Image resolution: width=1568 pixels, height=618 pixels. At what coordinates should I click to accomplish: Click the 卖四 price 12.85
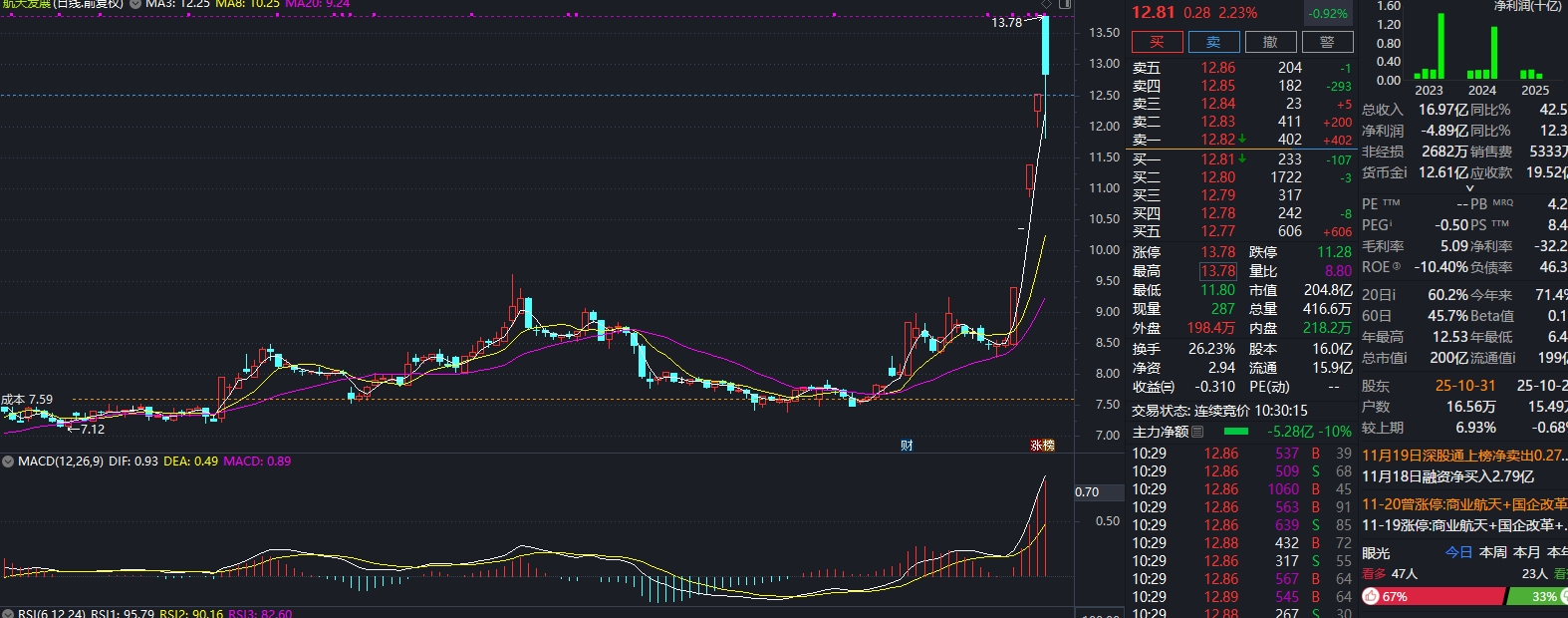(1217, 86)
